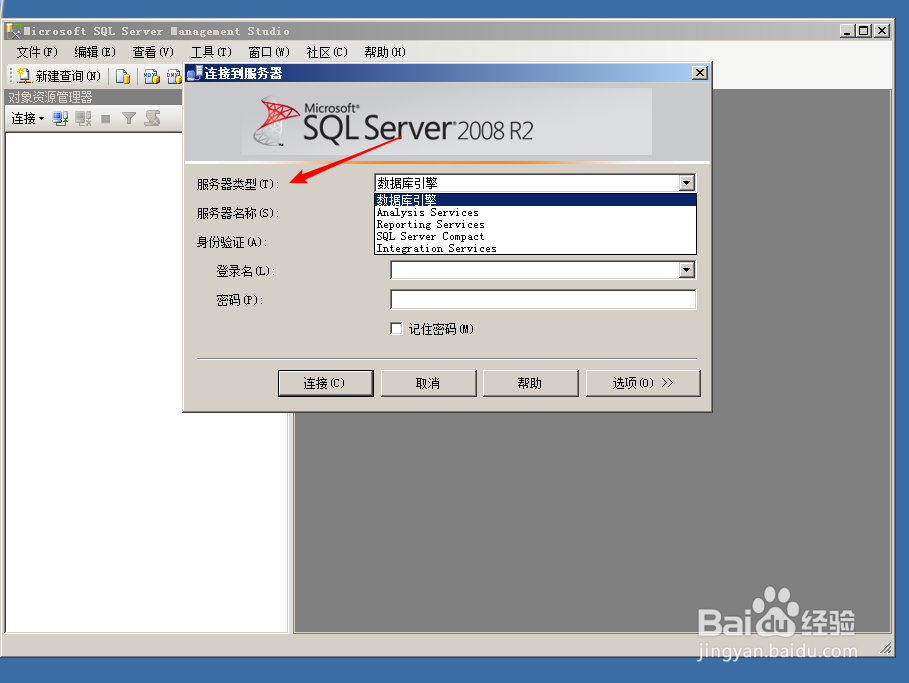
Task: Select Integration Services server type
Action: [x=535, y=248]
